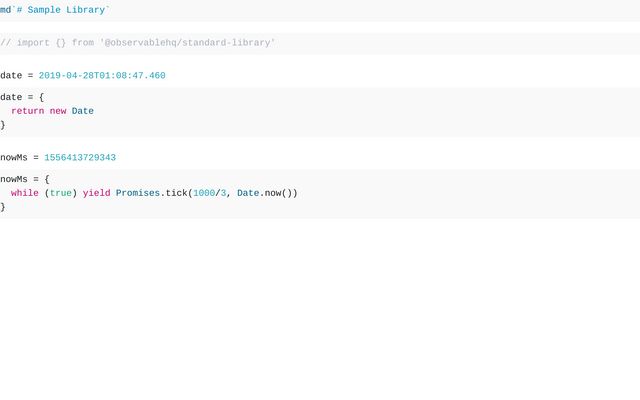The width and height of the screenshot is (640, 400).
Task: Click the 'date' name in output row
Action: click(11, 76)
